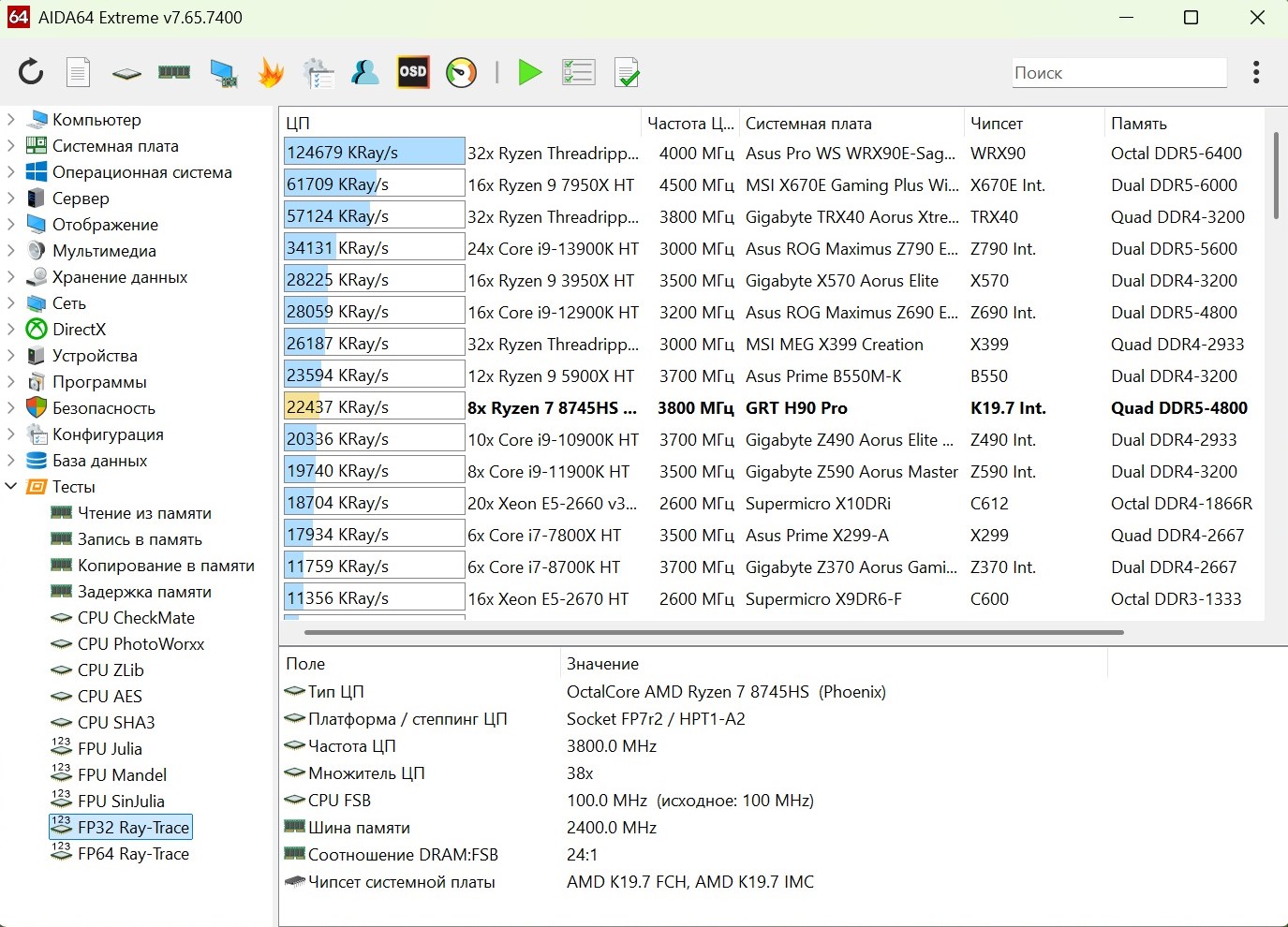This screenshot has height=927, width=1288.
Task: Click the Память column header
Action: [1138, 124]
